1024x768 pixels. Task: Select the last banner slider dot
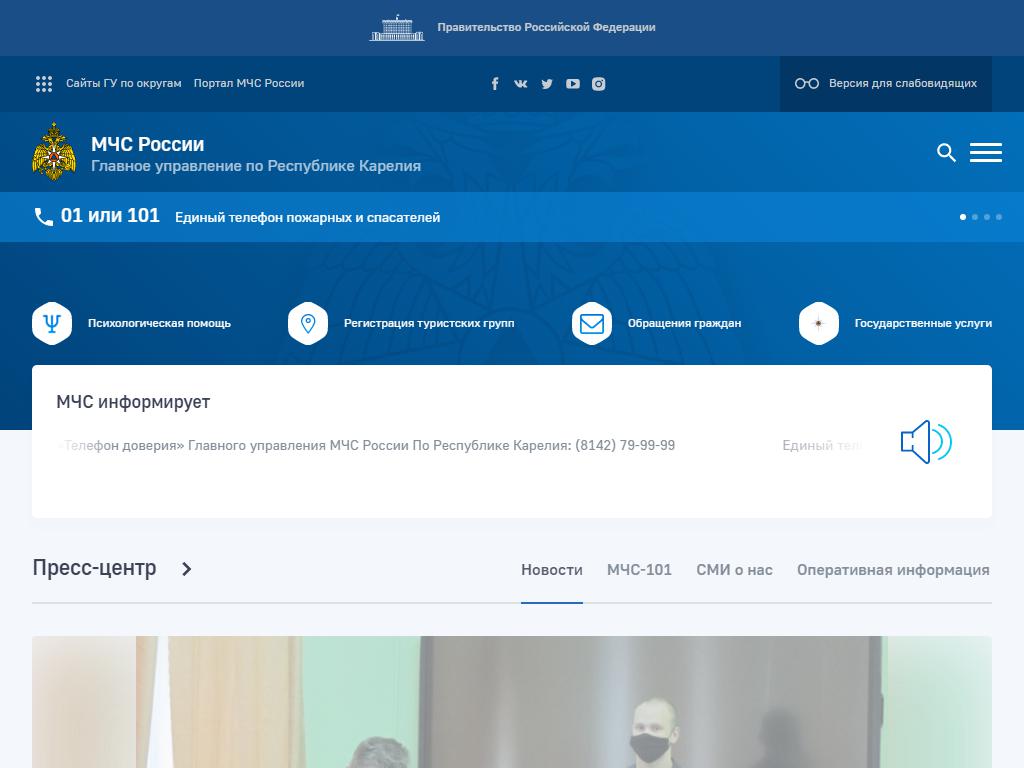(999, 217)
